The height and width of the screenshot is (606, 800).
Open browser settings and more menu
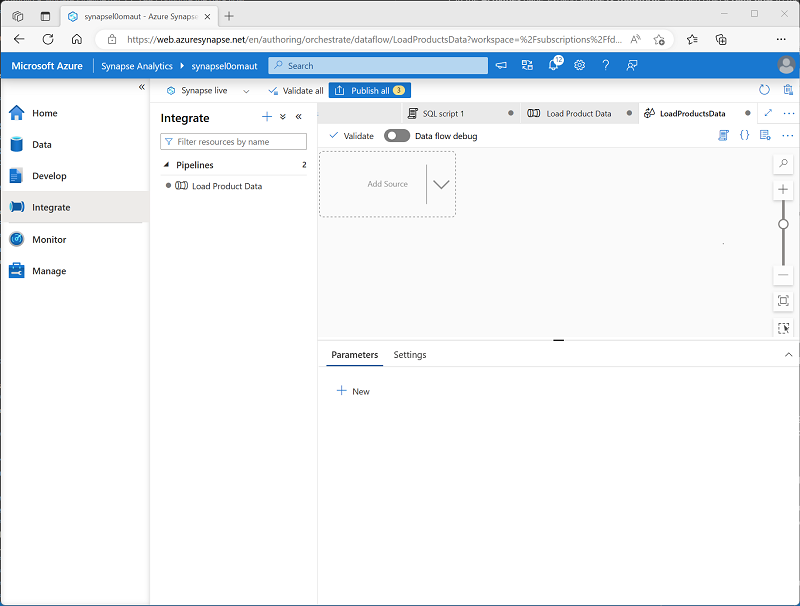[781, 39]
